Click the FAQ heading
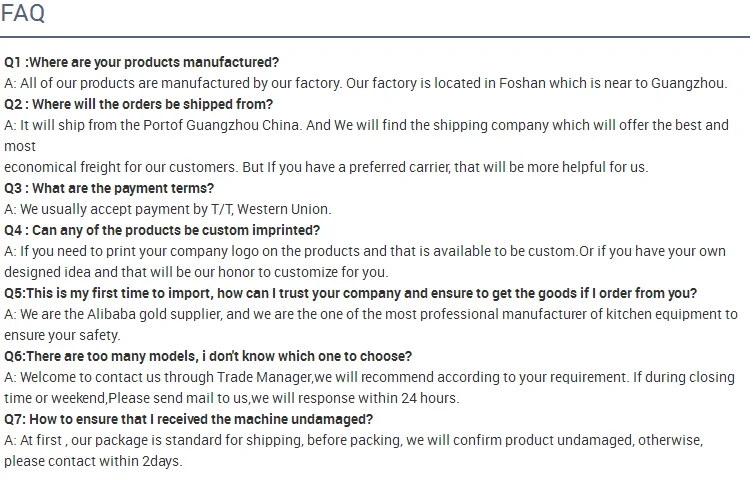 click(22, 14)
